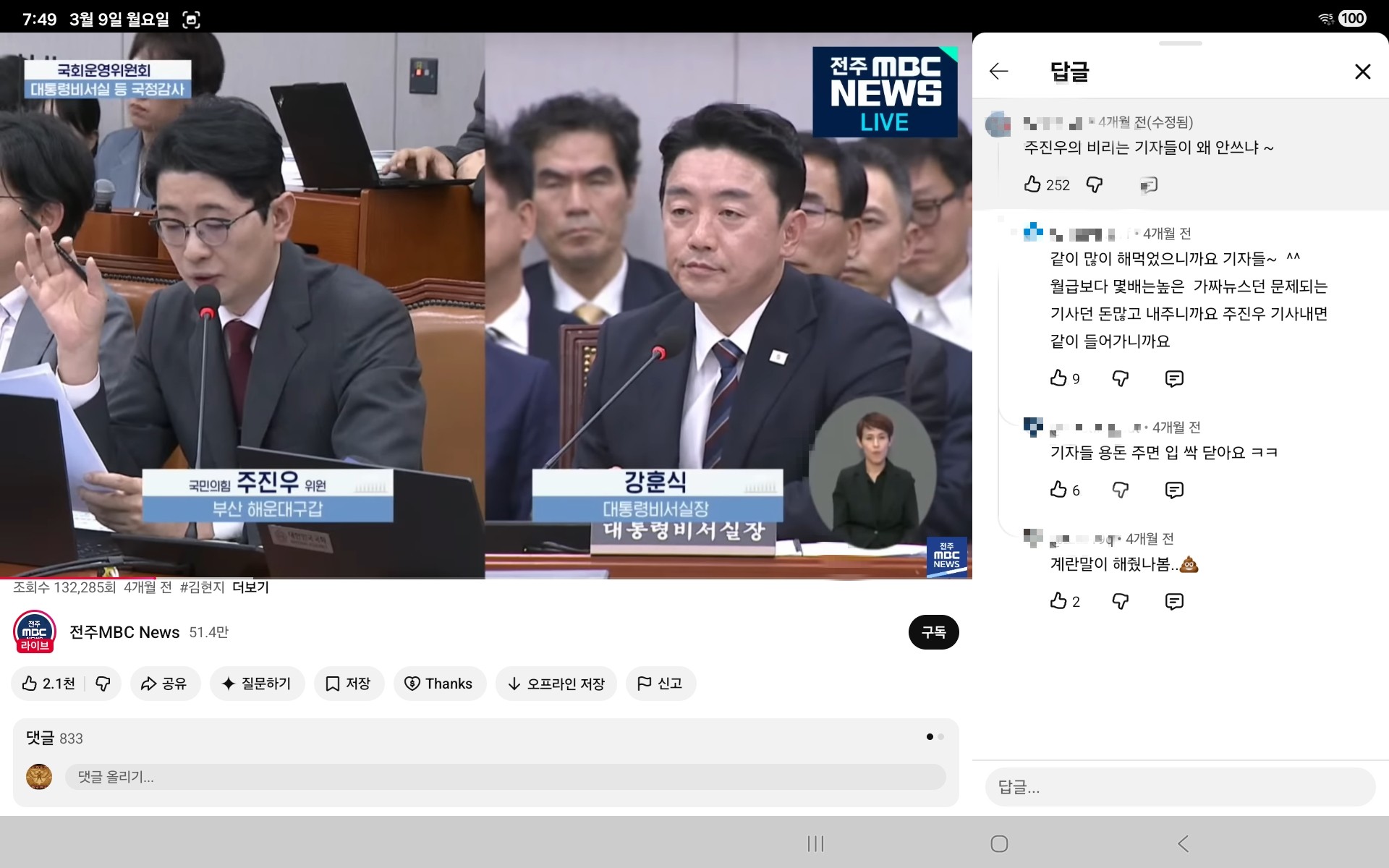This screenshot has width=1389, height=868.
Task: Tap the report flag (신고) icon
Action: 644,683
